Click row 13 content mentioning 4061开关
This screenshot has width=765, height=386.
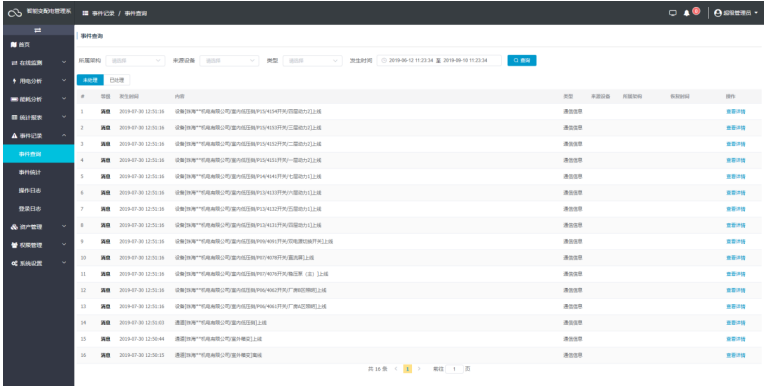pyautogui.click(x=250, y=306)
